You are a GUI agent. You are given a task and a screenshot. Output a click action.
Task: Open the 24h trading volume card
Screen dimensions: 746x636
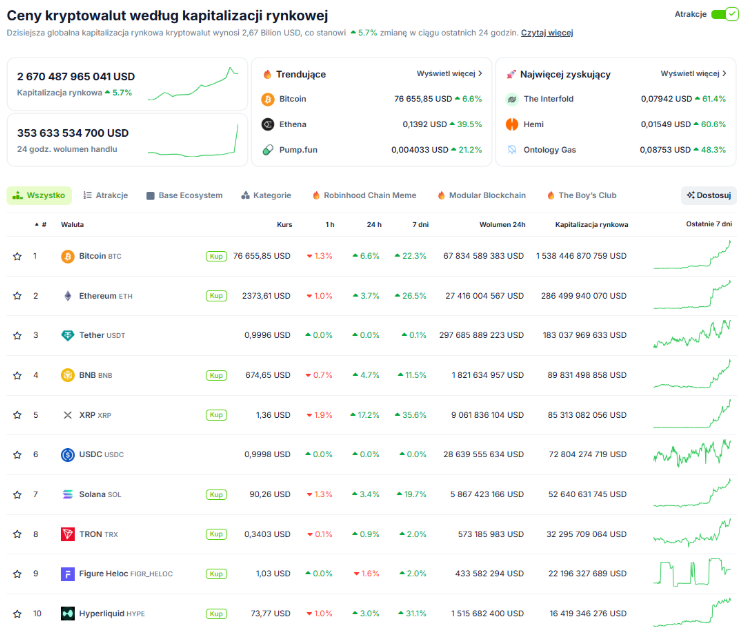coord(128,140)
